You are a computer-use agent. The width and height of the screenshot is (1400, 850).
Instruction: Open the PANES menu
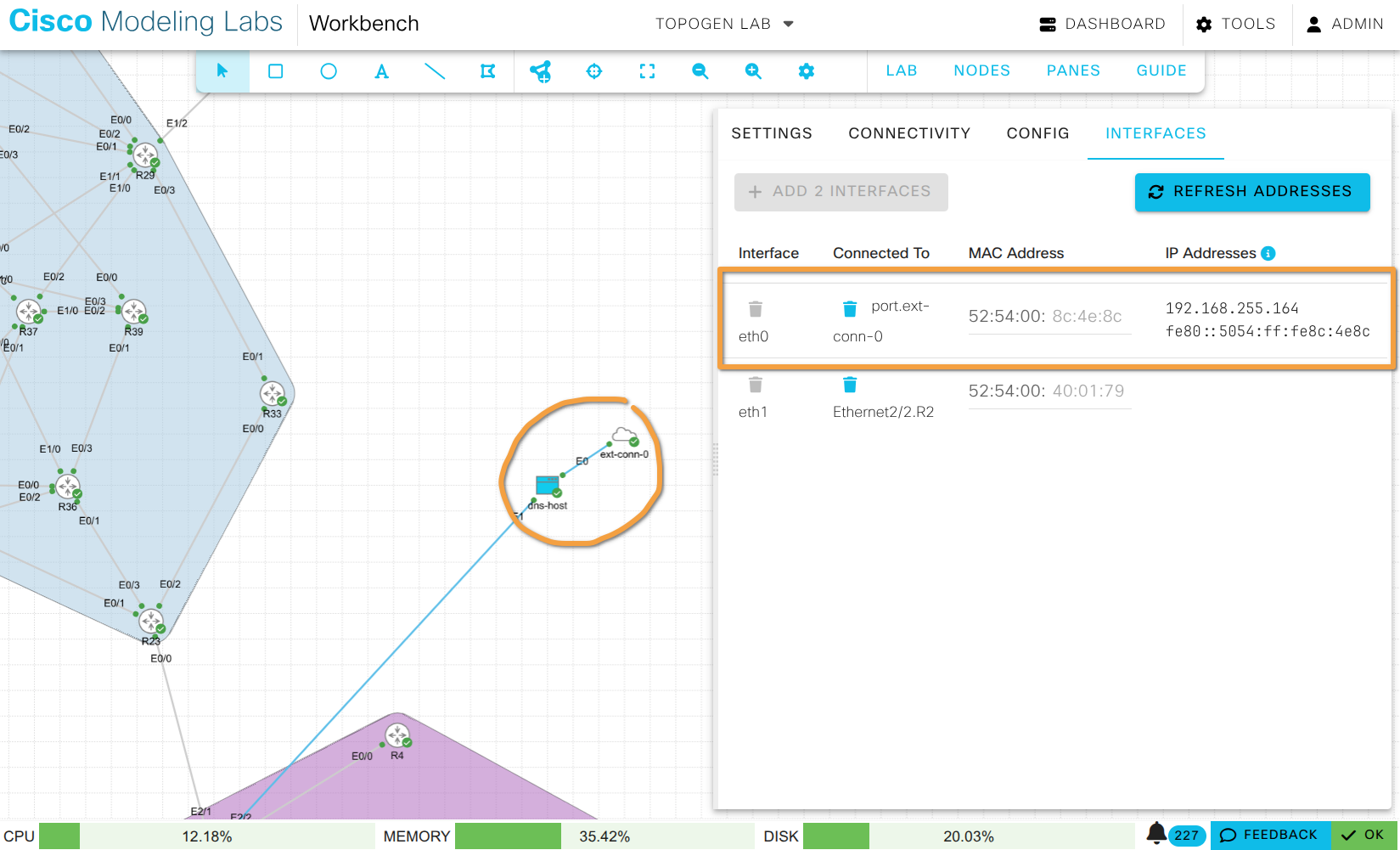(x=1073, y=70)
